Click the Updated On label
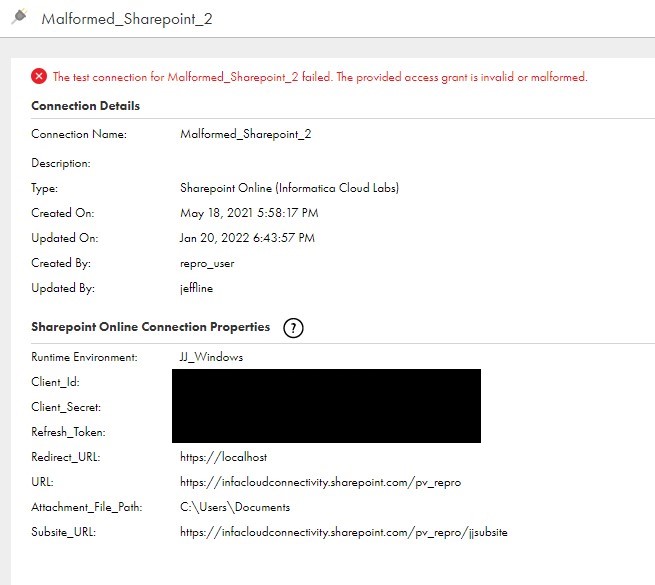 [x=65, y=238]
